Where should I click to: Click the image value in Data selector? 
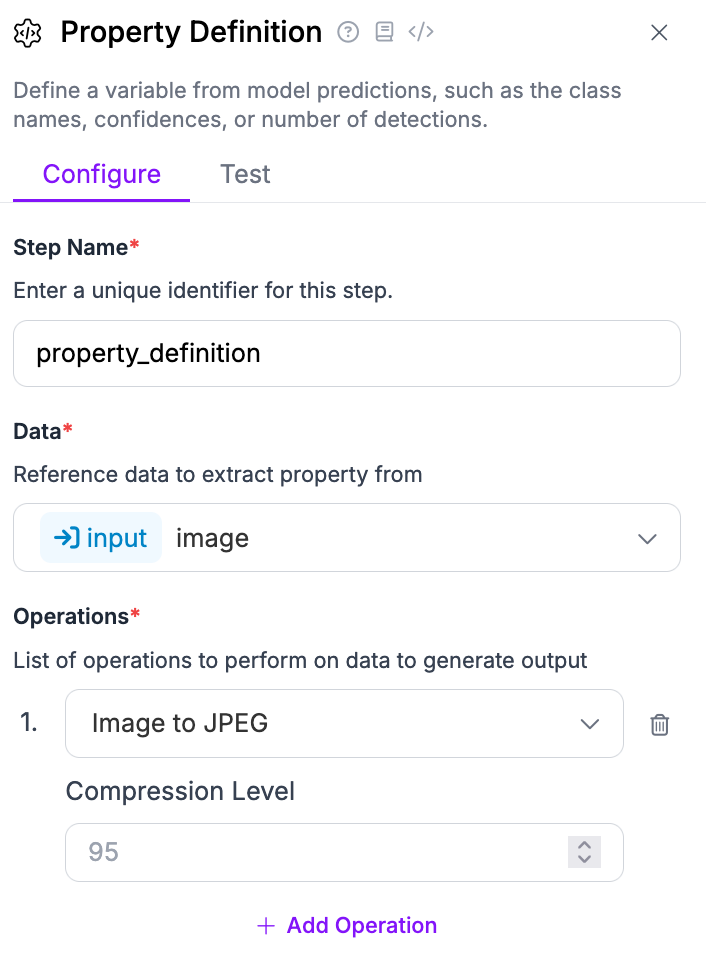pyautogui.click(x=212, y=538)
